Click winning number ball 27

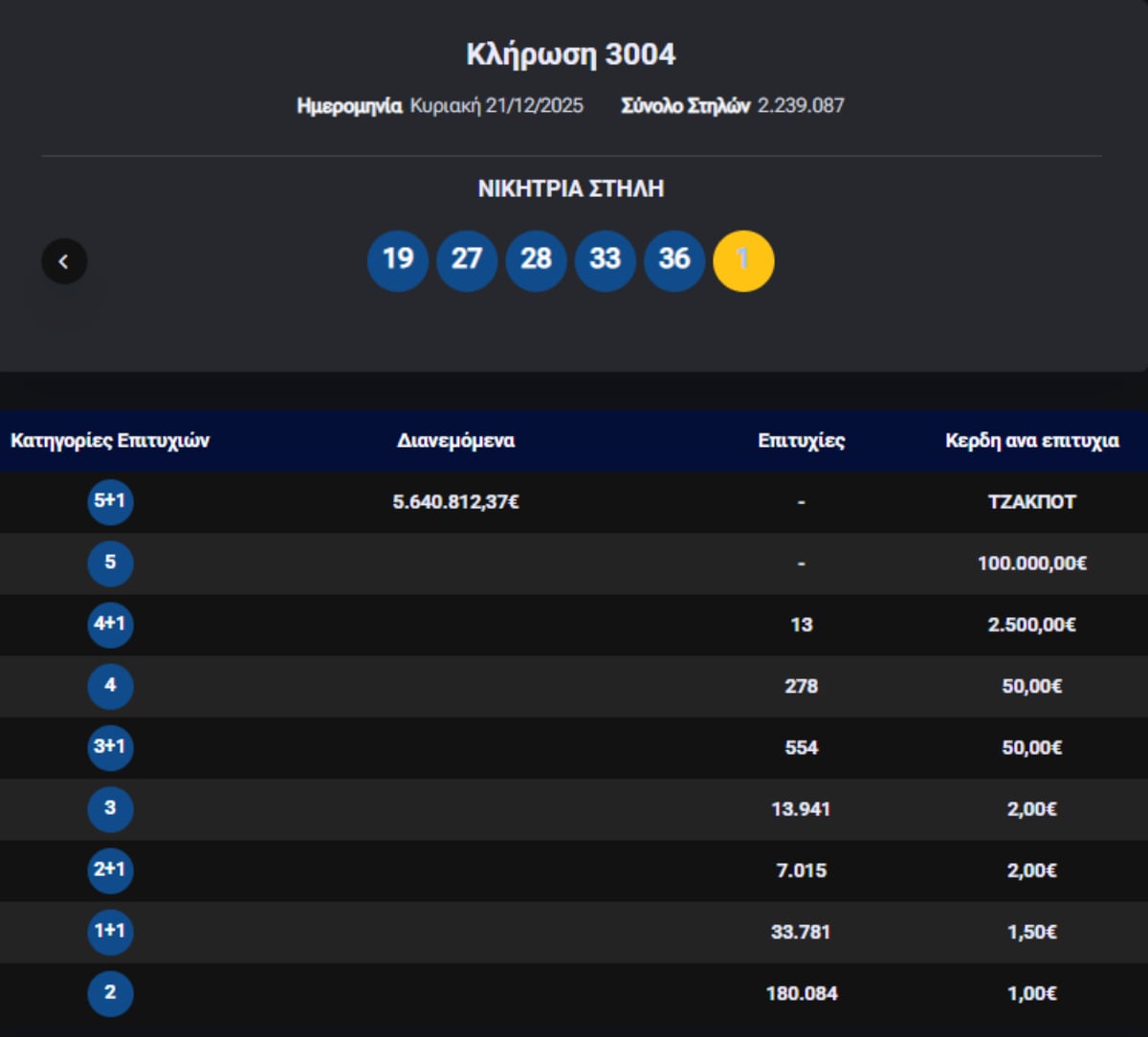click(x=467, y=260)
